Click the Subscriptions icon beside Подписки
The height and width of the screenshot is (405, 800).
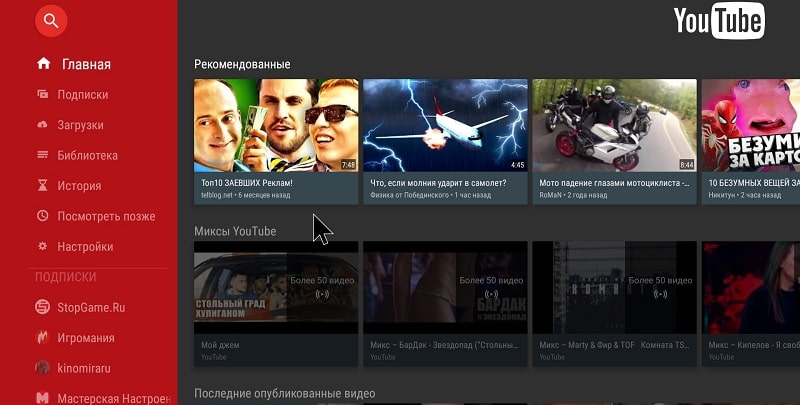[x=43, y=95]
